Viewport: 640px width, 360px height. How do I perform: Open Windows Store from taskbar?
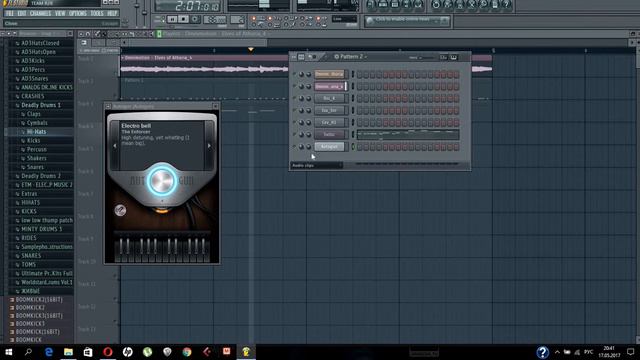coord(88,352)
